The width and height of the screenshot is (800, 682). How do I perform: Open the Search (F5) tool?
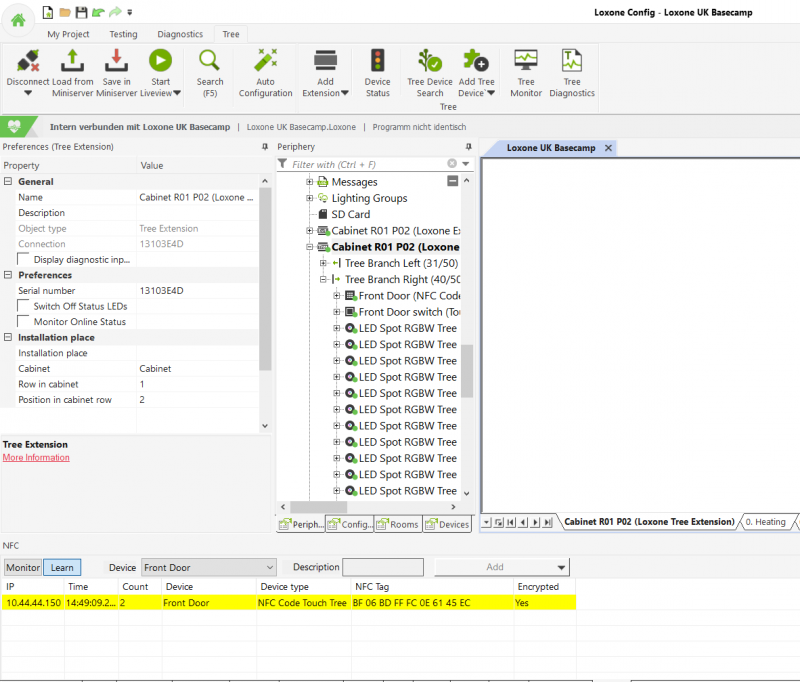tap(210, 61)
